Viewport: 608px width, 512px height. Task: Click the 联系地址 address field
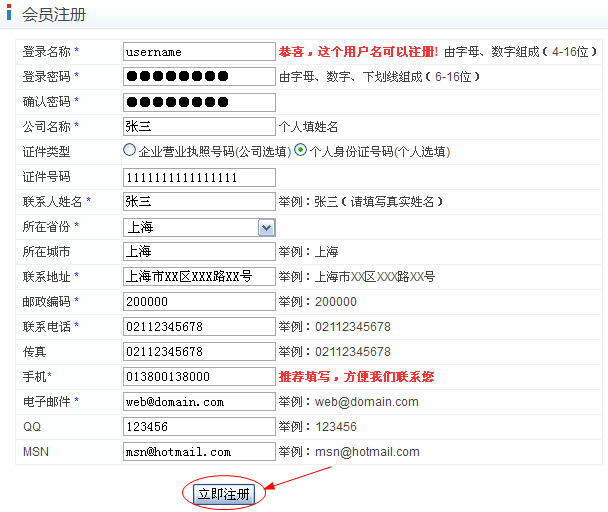tap(199, 276)
